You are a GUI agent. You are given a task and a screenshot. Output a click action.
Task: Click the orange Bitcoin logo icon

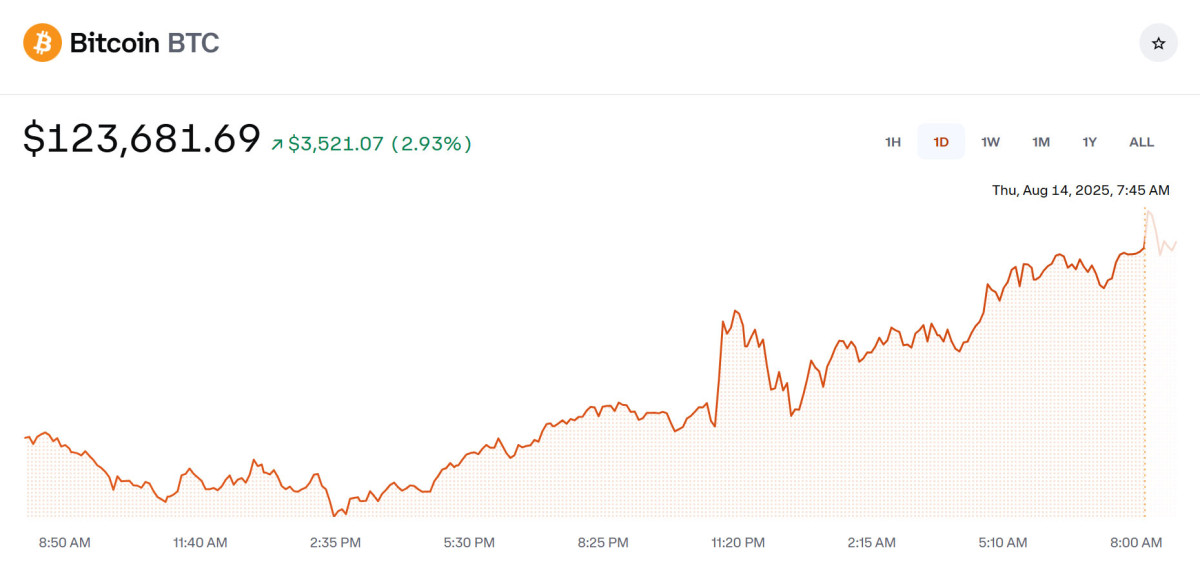(43, 43)
